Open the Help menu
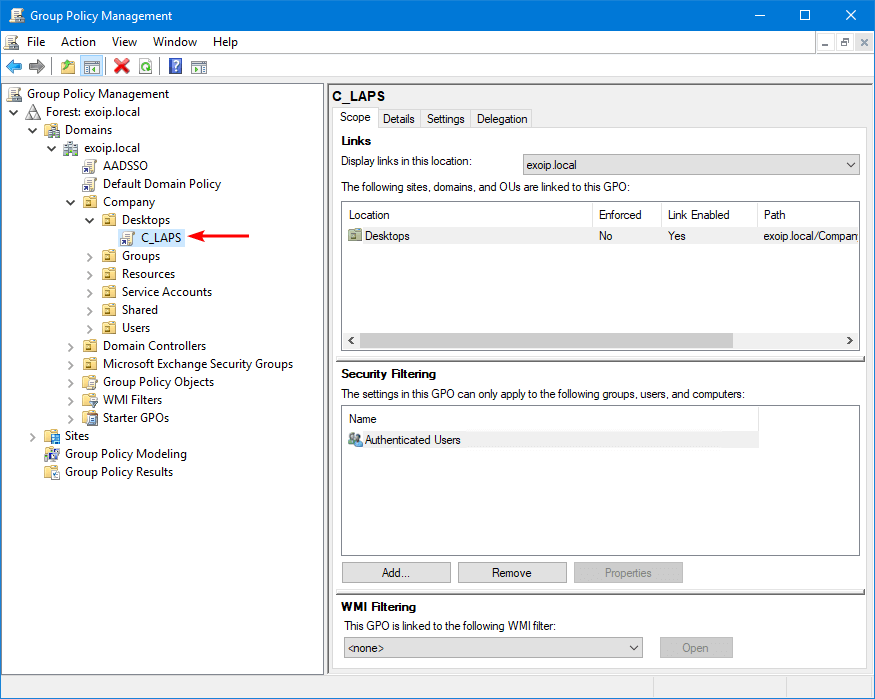Image resolution: width=875 pixels, height=699 pixels. coord(225,42)
